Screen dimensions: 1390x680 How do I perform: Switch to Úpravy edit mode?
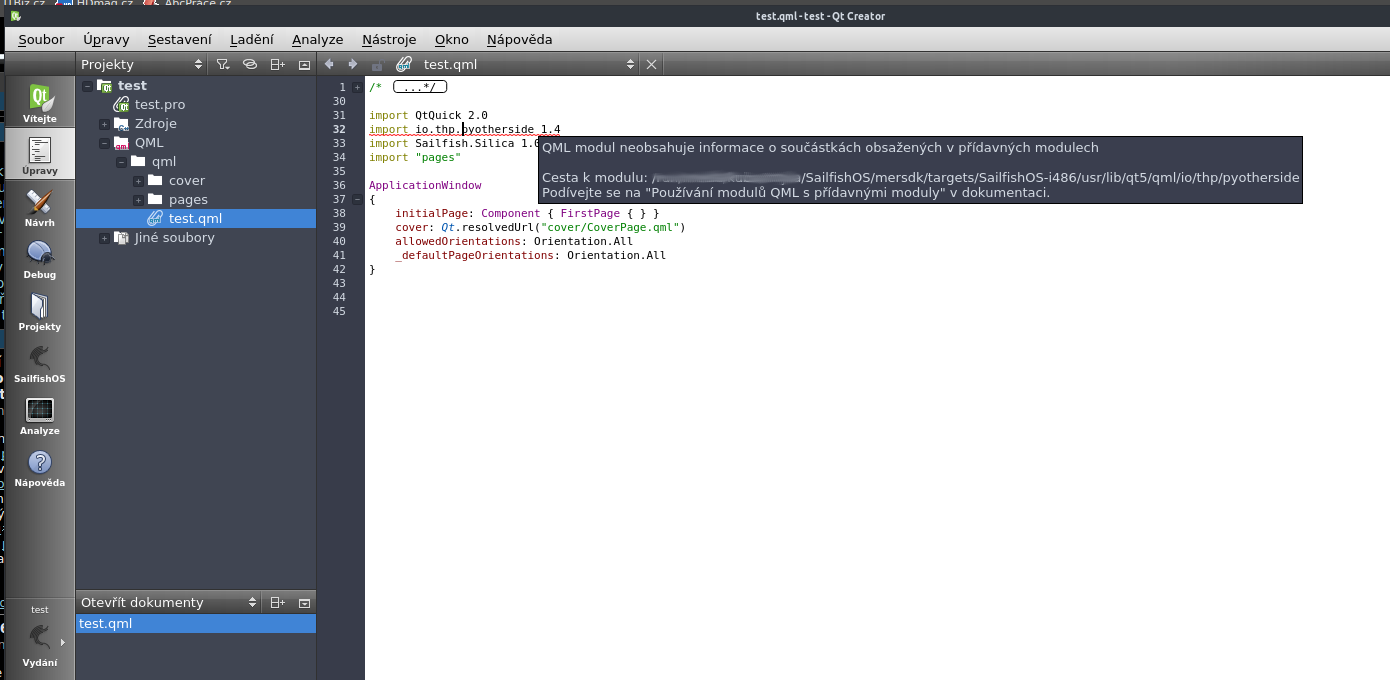pyautogui.click(x=40, y=155)
